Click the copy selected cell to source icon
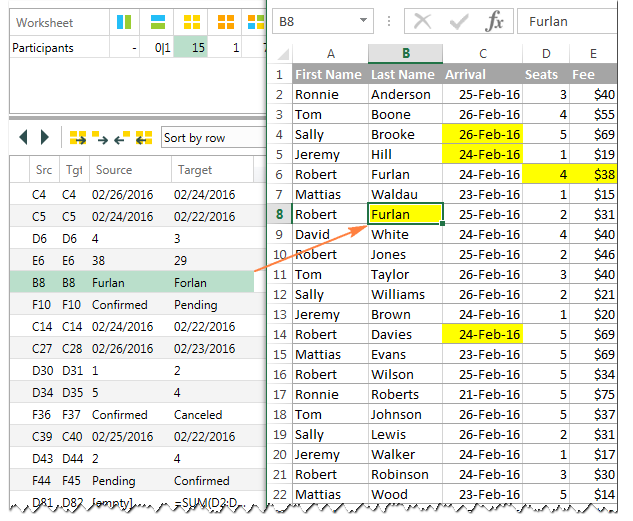This screenshot has height=521, width=633. point(122,138)
